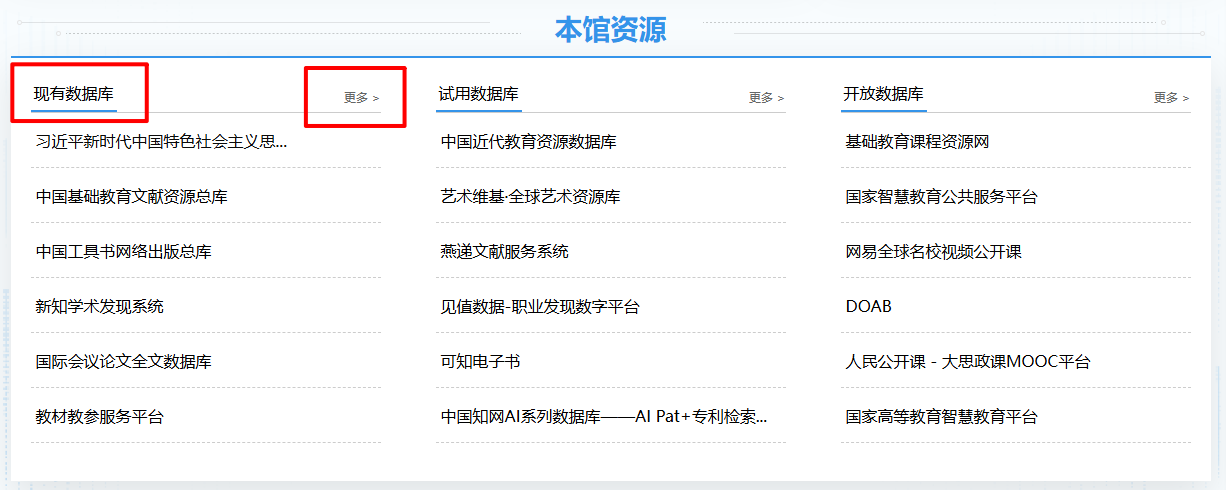Visit 基础教育课程资源网
1226x490 pixels.
917,142
